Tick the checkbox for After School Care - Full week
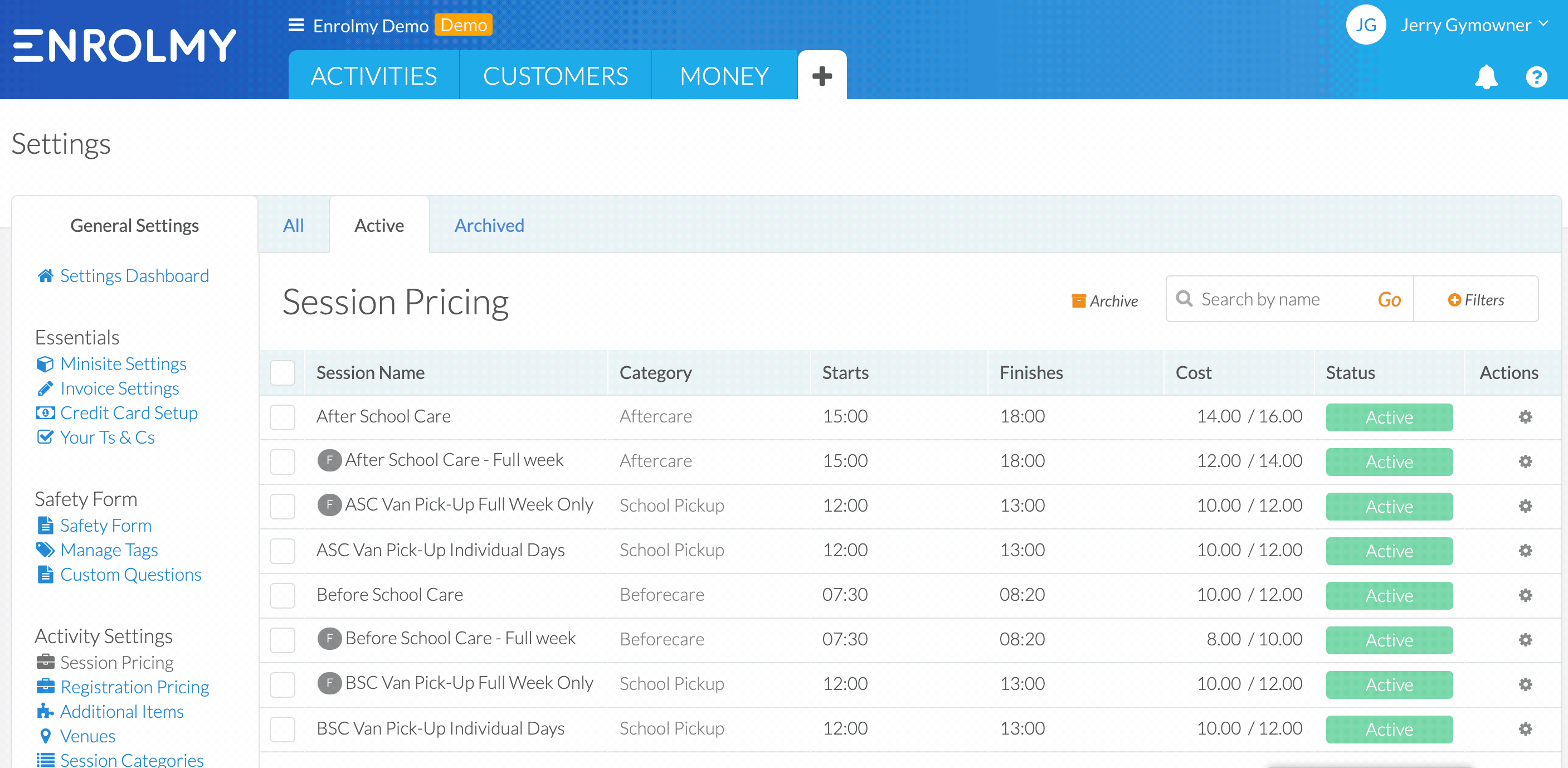This screenshot has height=768, width=1568. (x=283, y=461)
